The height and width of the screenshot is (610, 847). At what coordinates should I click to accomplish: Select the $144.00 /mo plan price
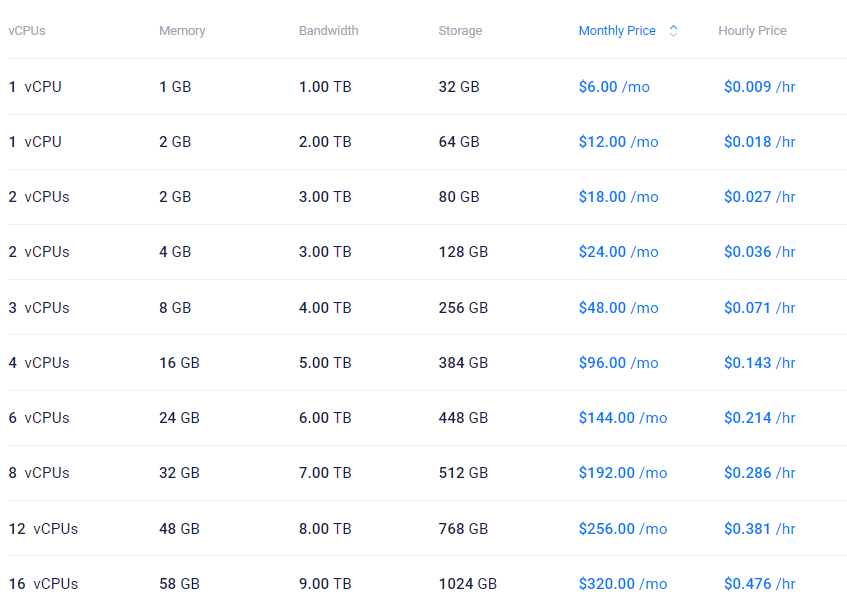623,418
